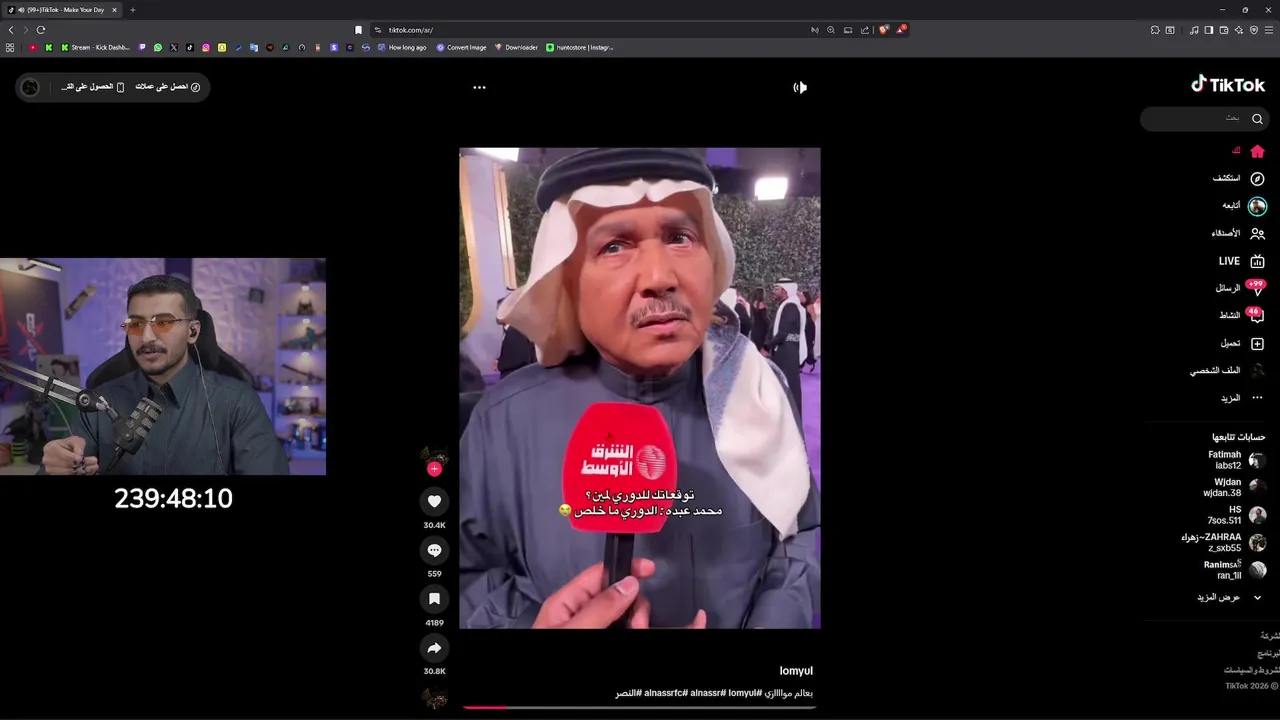
Task: Click the #alnassrfc hashtag
Action: (x=668, y=693)
